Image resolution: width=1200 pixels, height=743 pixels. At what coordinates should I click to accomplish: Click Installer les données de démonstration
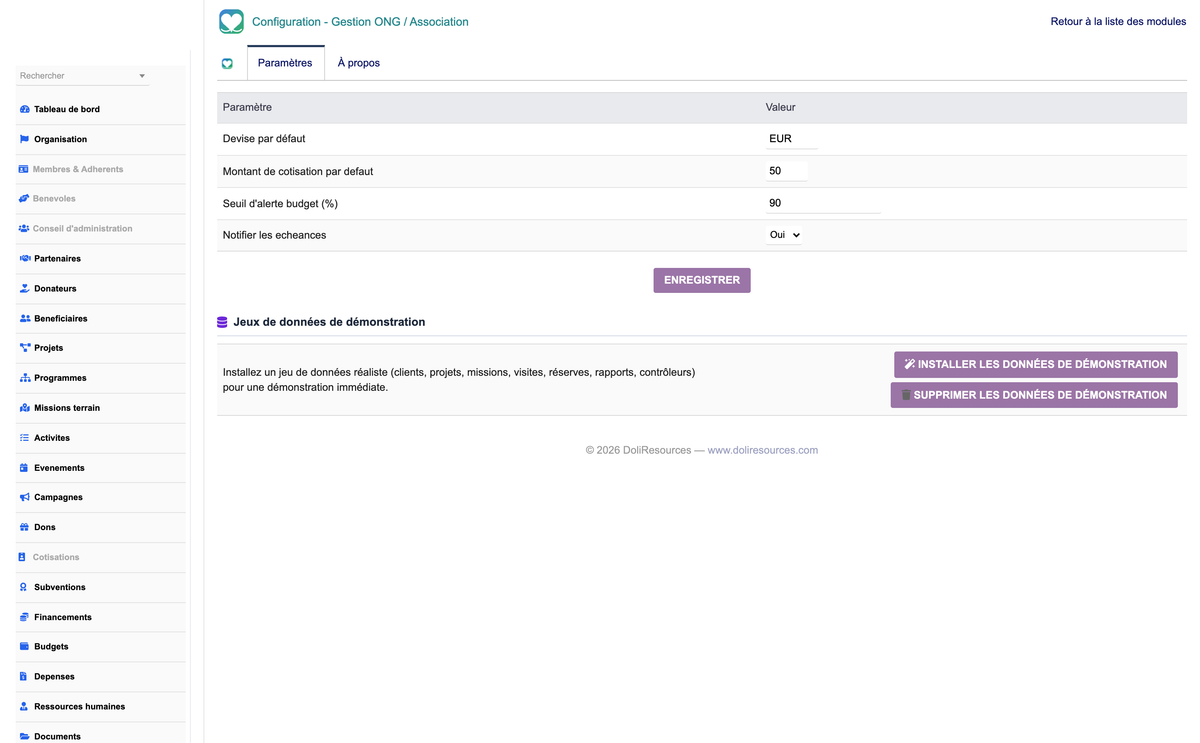1035,364
